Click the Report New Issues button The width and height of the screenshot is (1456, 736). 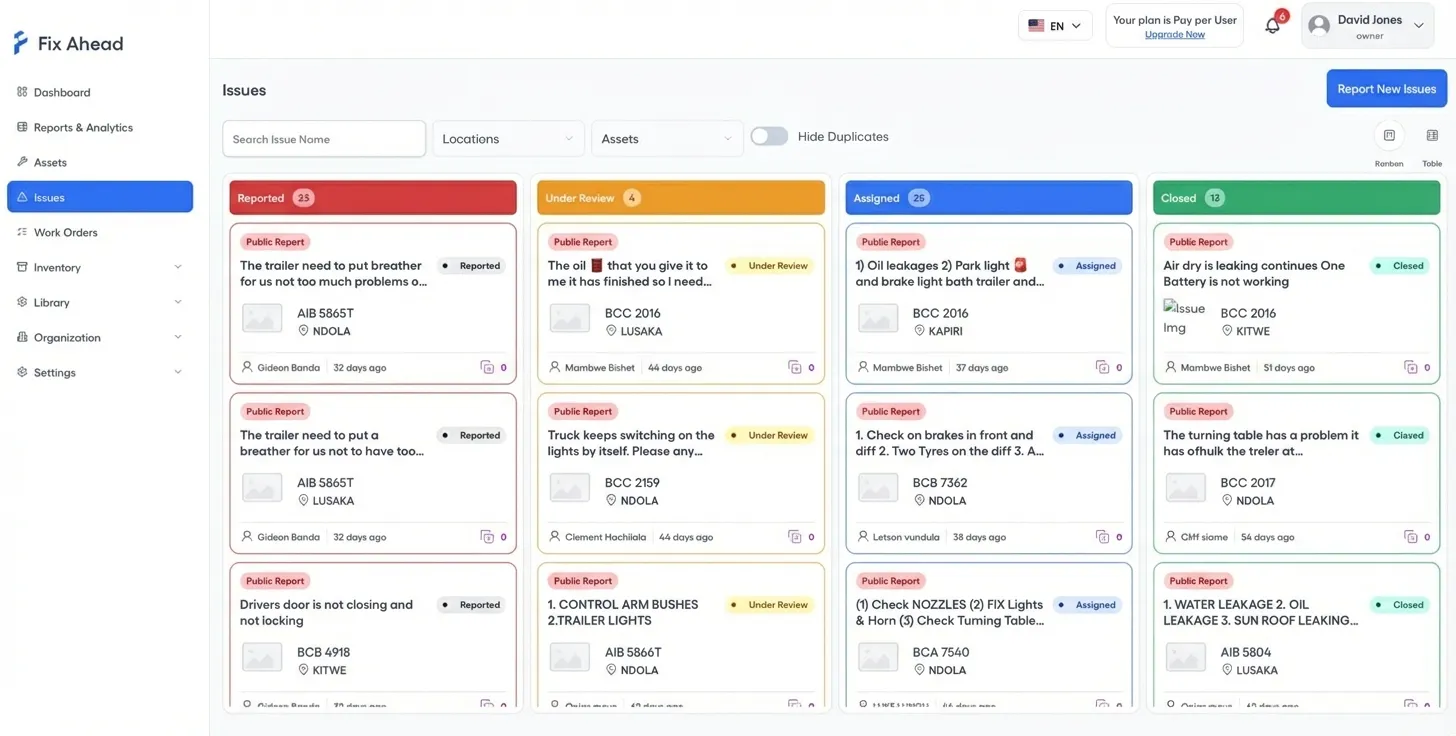pos(1386,88)
